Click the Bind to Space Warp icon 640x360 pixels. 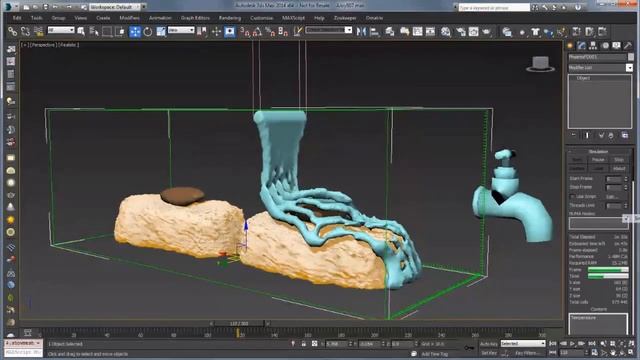coord(39,31)
